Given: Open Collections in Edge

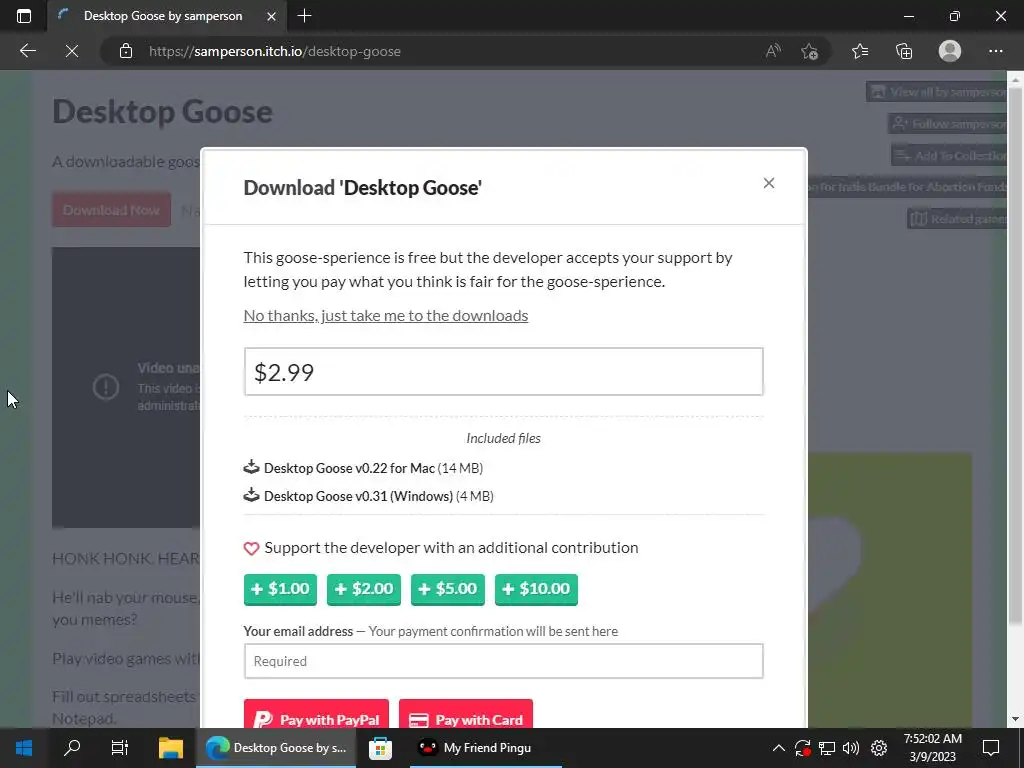Looking at the screenshot, I should coord(904,51).
